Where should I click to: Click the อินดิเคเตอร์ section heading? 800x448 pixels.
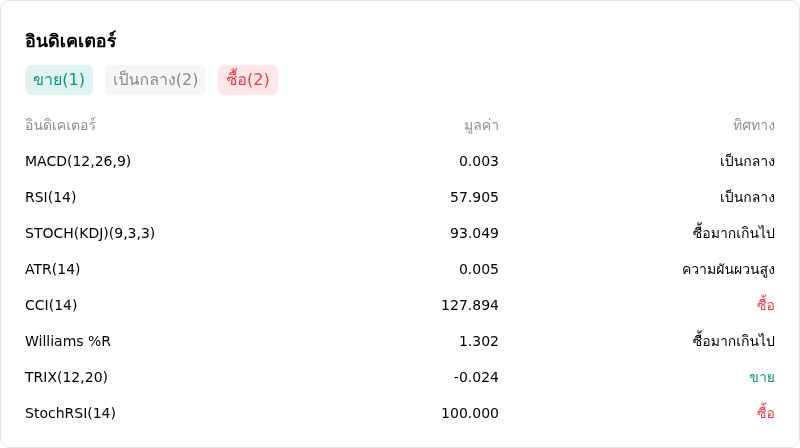tap(70, 41)
